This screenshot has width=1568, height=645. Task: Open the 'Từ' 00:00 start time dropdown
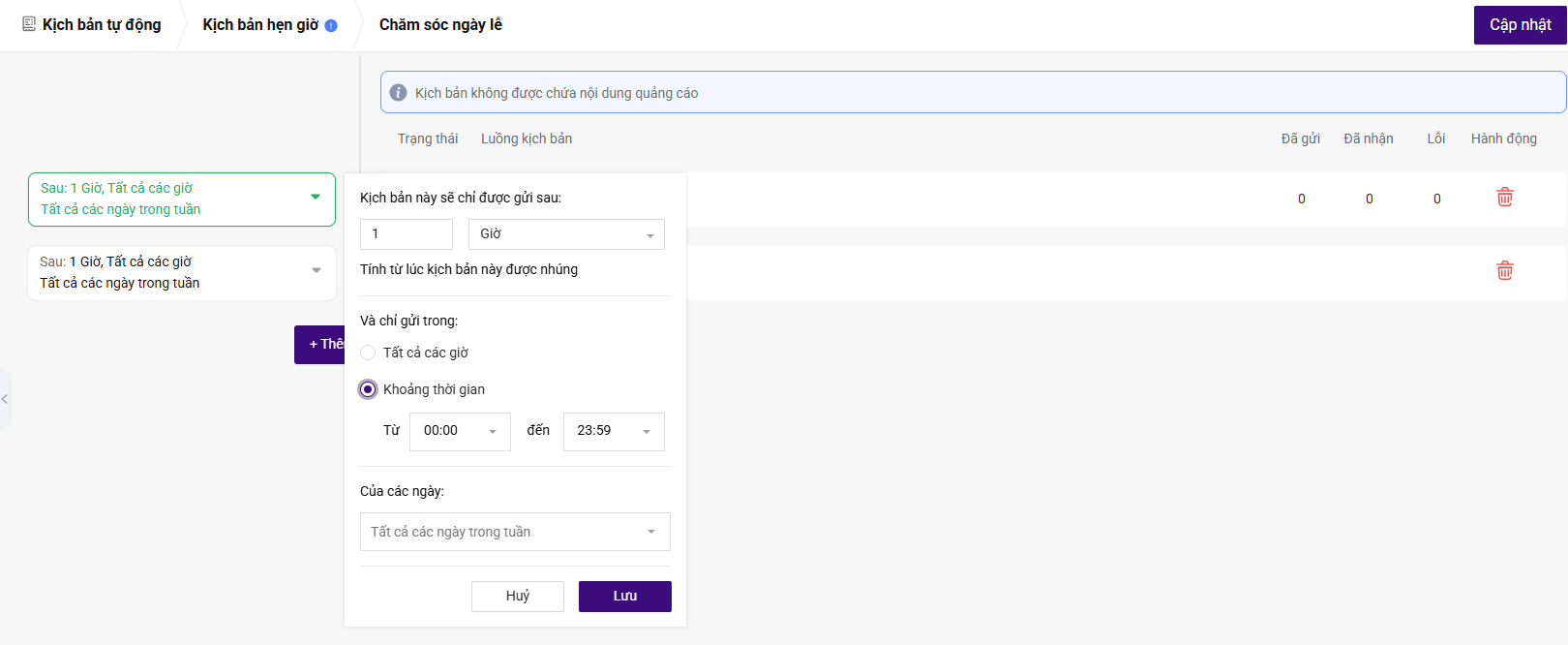(460, 431)
